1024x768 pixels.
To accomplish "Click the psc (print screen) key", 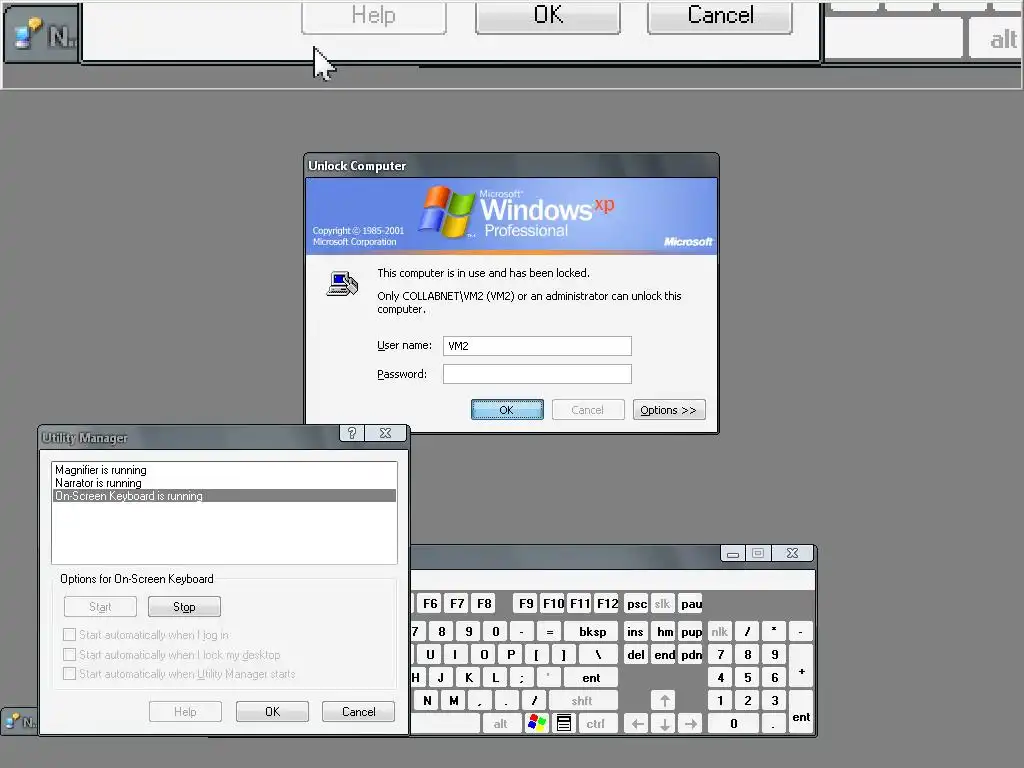I will [x=637, y=603].
